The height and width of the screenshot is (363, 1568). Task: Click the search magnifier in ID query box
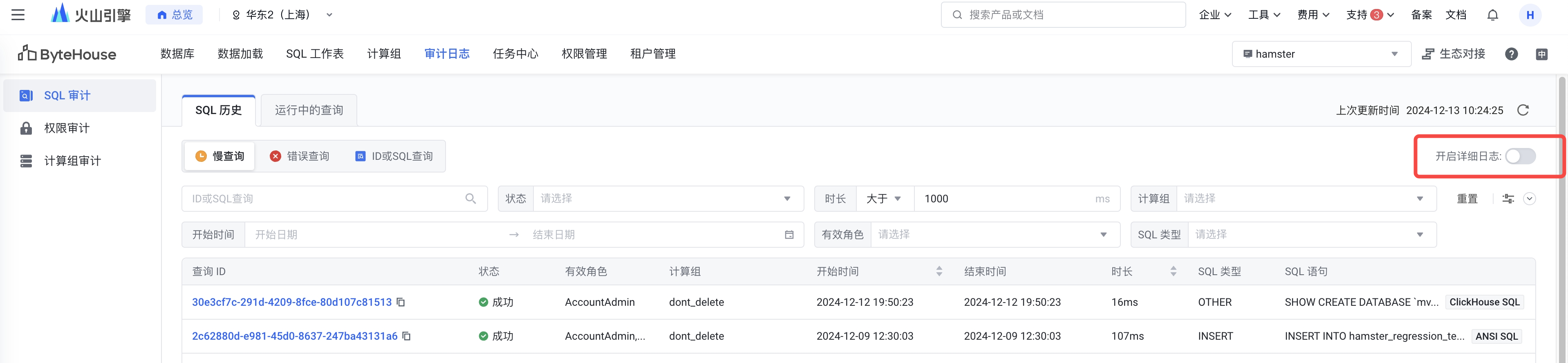point(470,199)
